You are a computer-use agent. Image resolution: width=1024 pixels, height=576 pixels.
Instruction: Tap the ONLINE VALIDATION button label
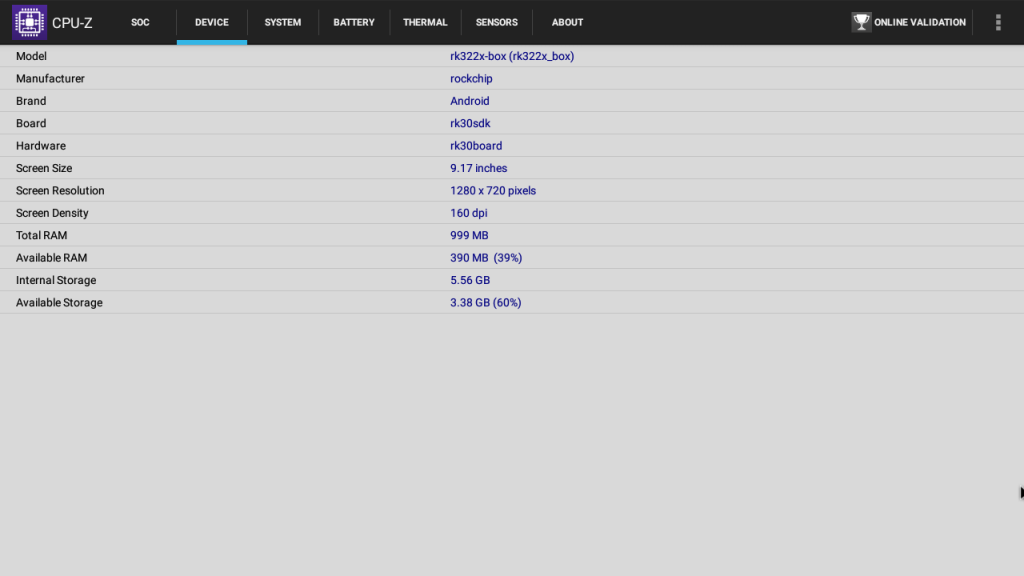pos(920,22)
